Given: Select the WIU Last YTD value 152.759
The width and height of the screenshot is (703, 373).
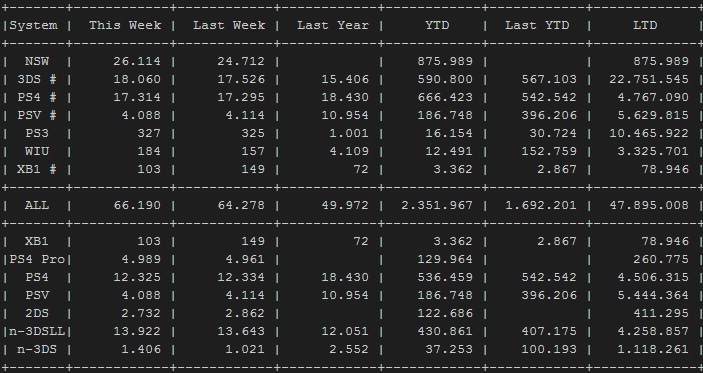Looking at the screenshot, I should coord(549,151).
